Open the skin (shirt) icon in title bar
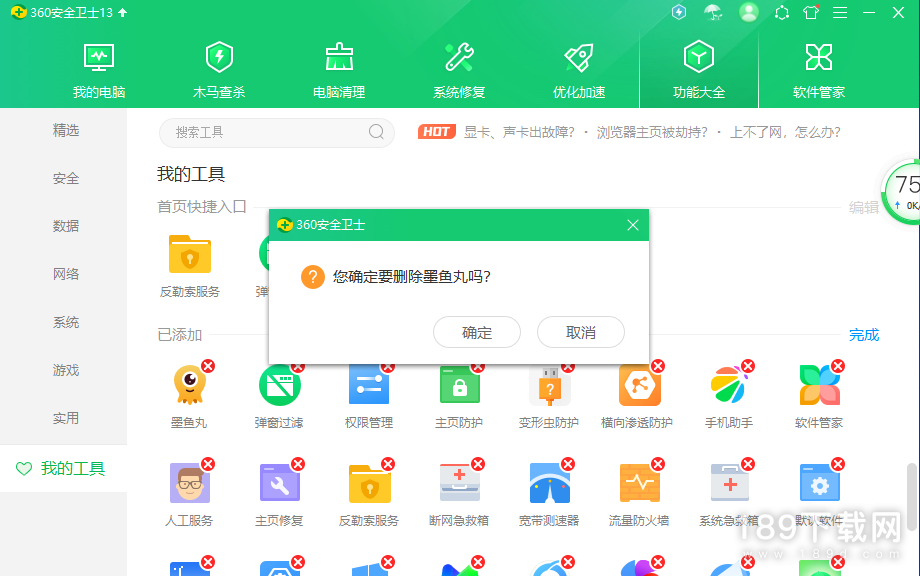Image resolution: width=920 pixels, height=576 pixels. click(811, 12)
